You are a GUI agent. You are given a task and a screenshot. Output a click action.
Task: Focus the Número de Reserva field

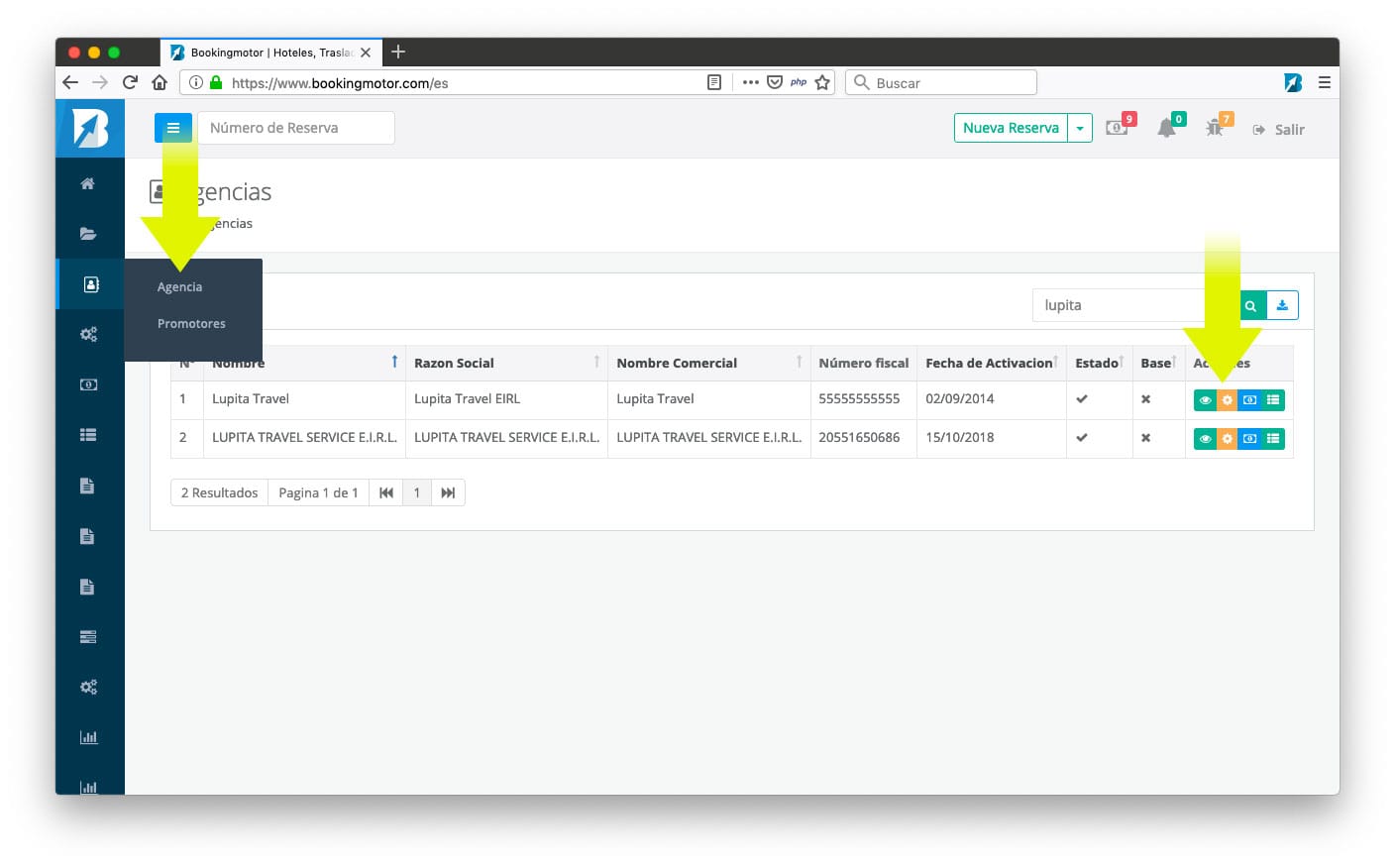[296, 128]
